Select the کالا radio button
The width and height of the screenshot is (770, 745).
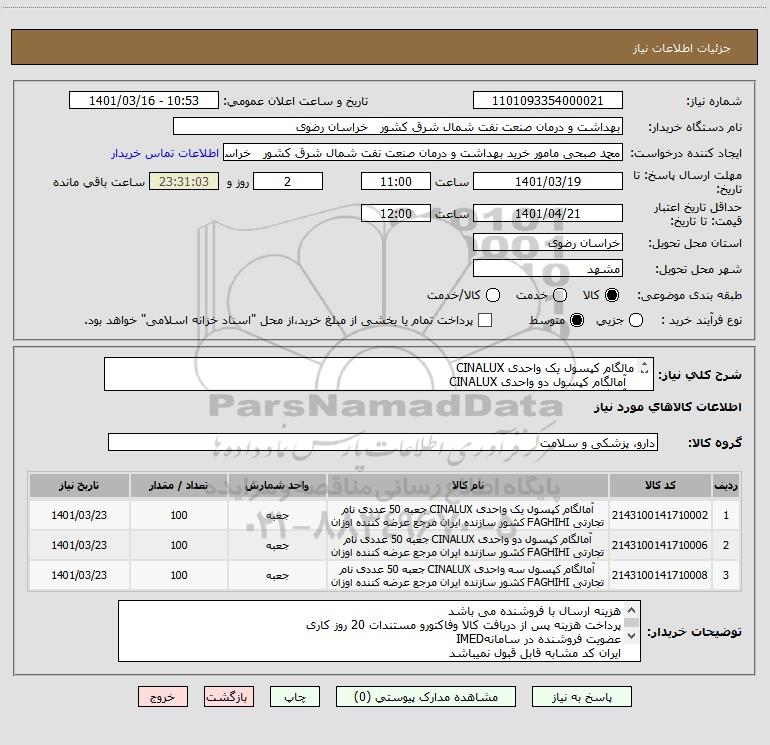pos(612,295)
